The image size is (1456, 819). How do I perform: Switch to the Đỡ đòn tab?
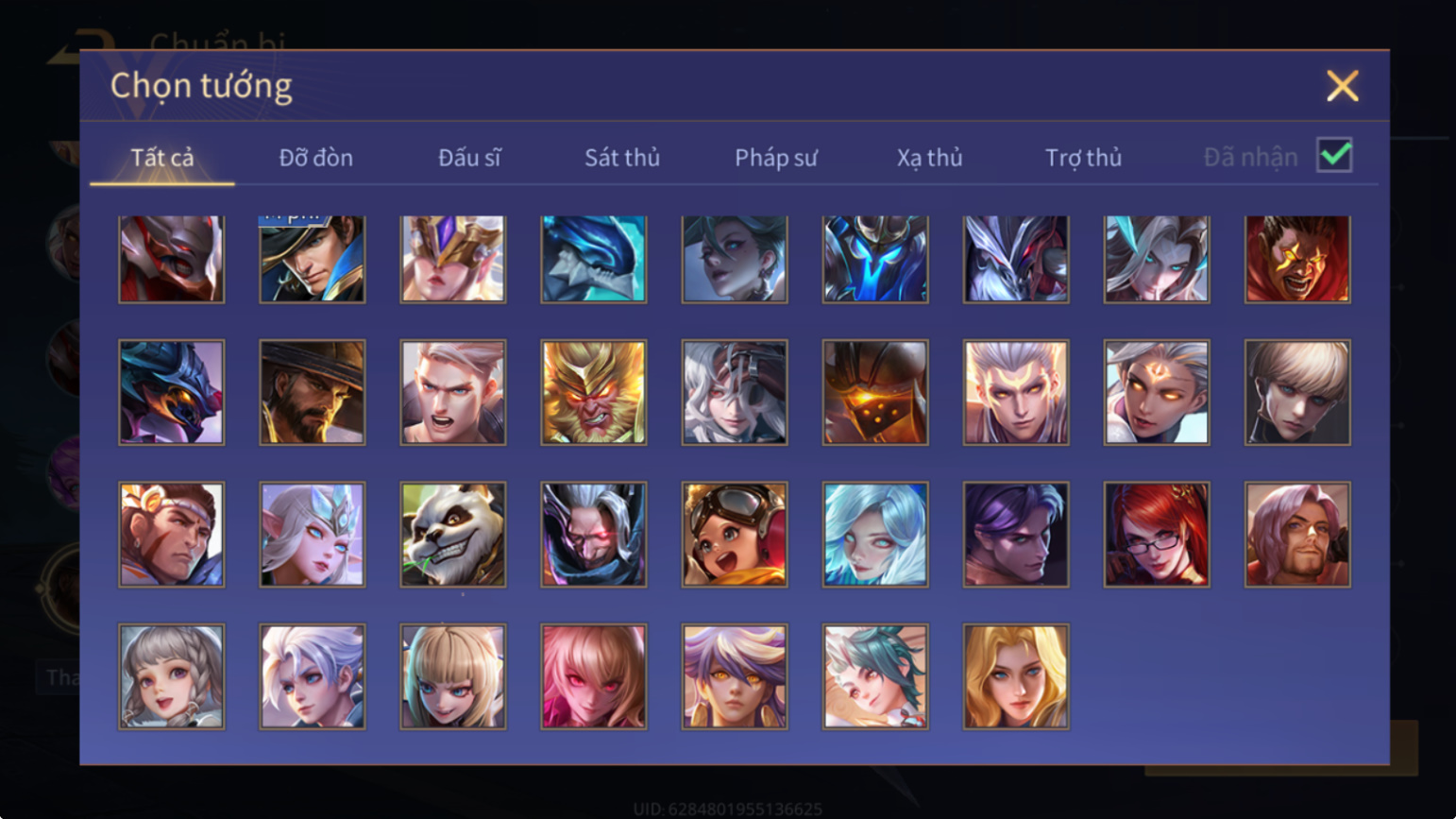tap(315, 158)
